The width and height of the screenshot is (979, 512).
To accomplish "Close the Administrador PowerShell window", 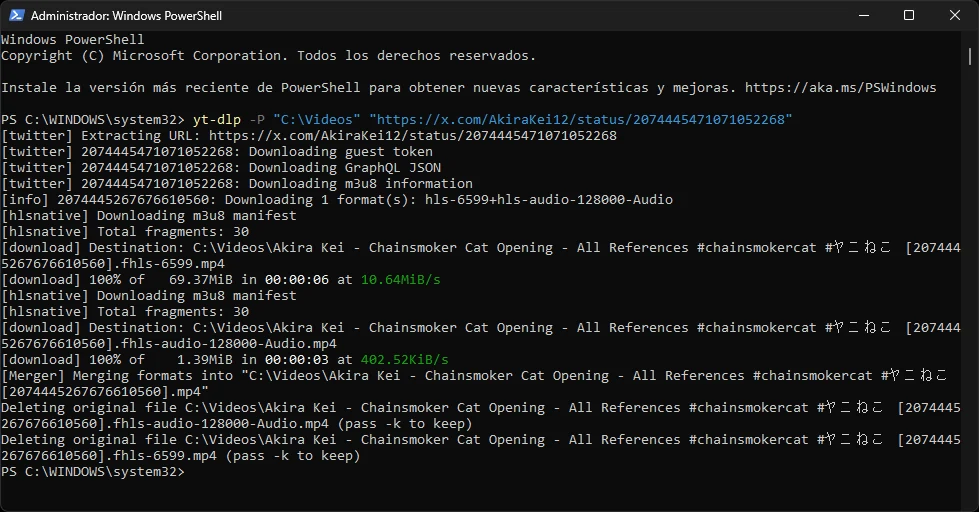I will [955, 15].
